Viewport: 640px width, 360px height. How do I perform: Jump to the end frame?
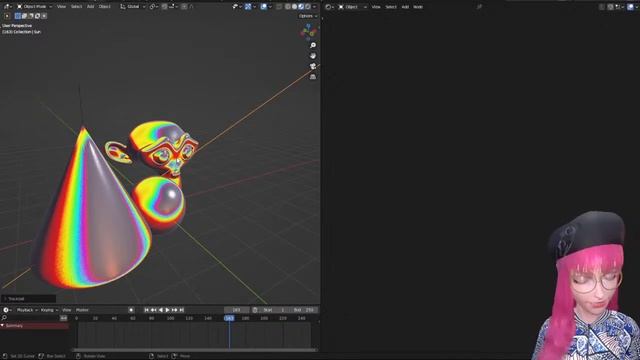[x=181, y=310]
